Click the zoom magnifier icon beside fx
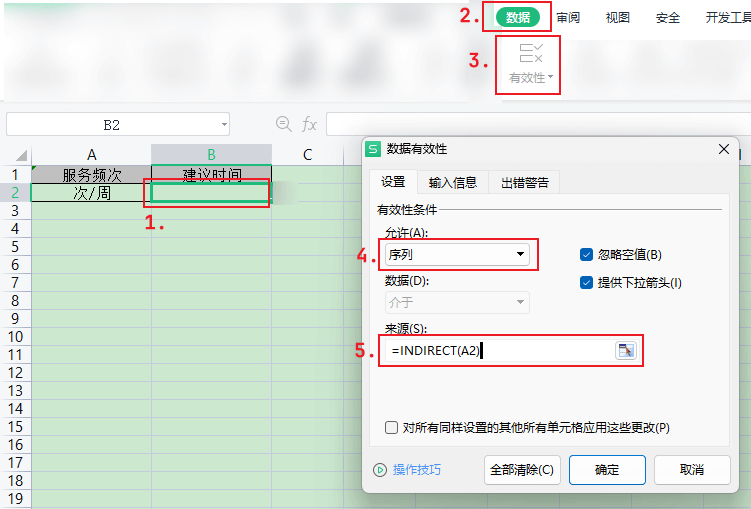This screenshot has width=751, height=509. coord(284,124)
